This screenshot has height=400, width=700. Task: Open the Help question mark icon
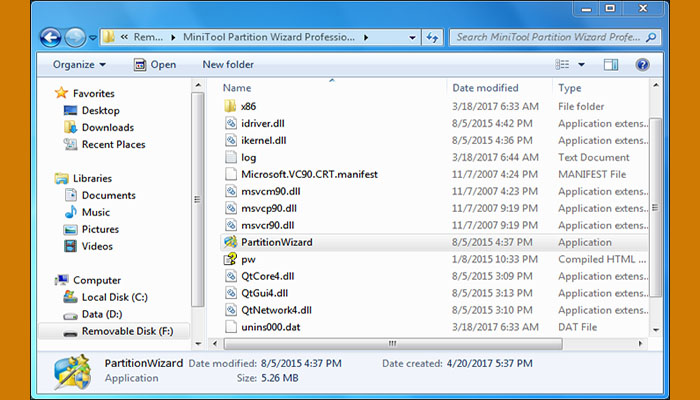(x=642, y=65)
